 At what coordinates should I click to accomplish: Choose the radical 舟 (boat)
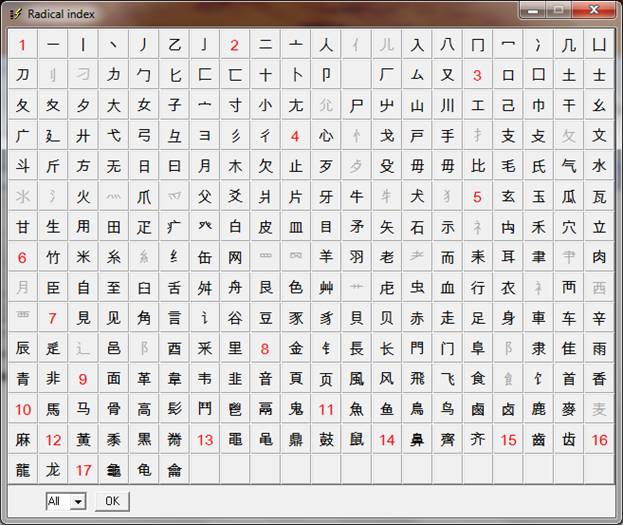click(235, 287)
